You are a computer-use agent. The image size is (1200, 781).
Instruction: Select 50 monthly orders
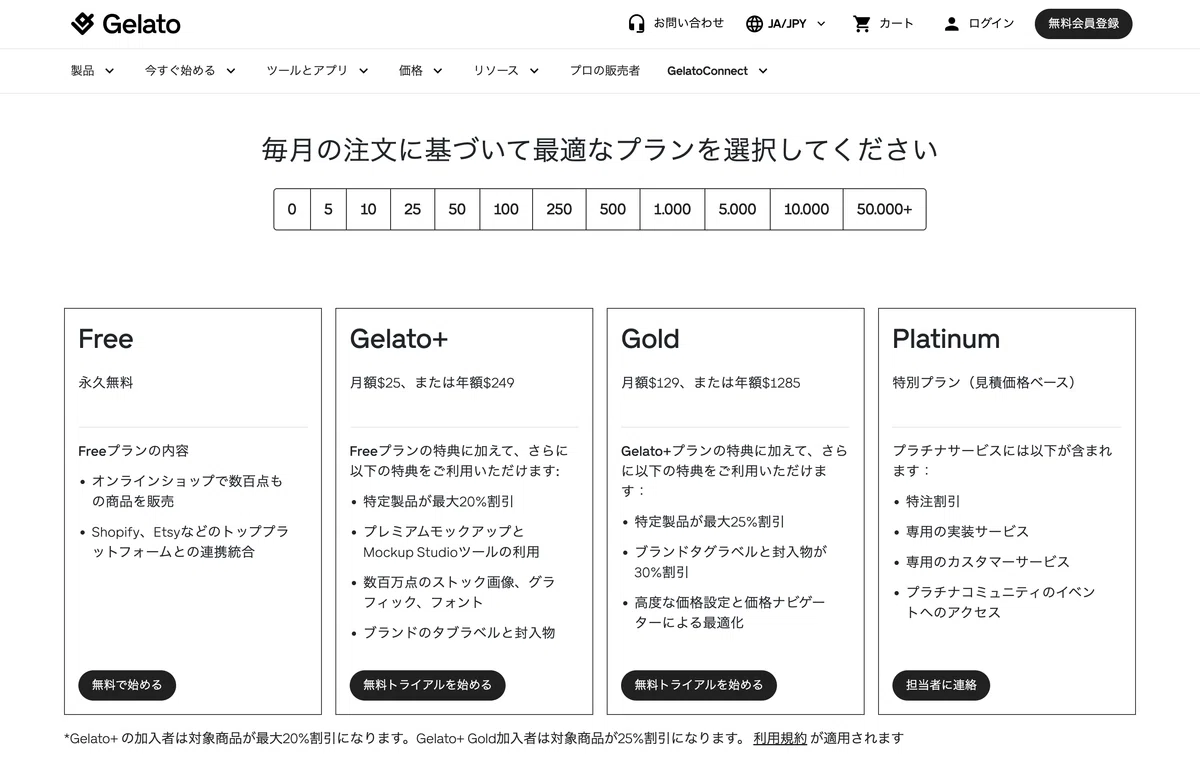[x=457, y=209]
